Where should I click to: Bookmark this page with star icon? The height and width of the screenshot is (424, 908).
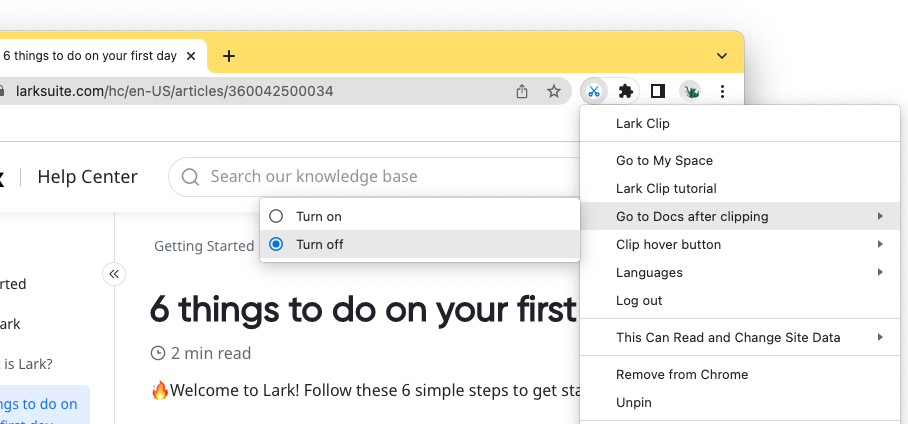click(553, 91)
